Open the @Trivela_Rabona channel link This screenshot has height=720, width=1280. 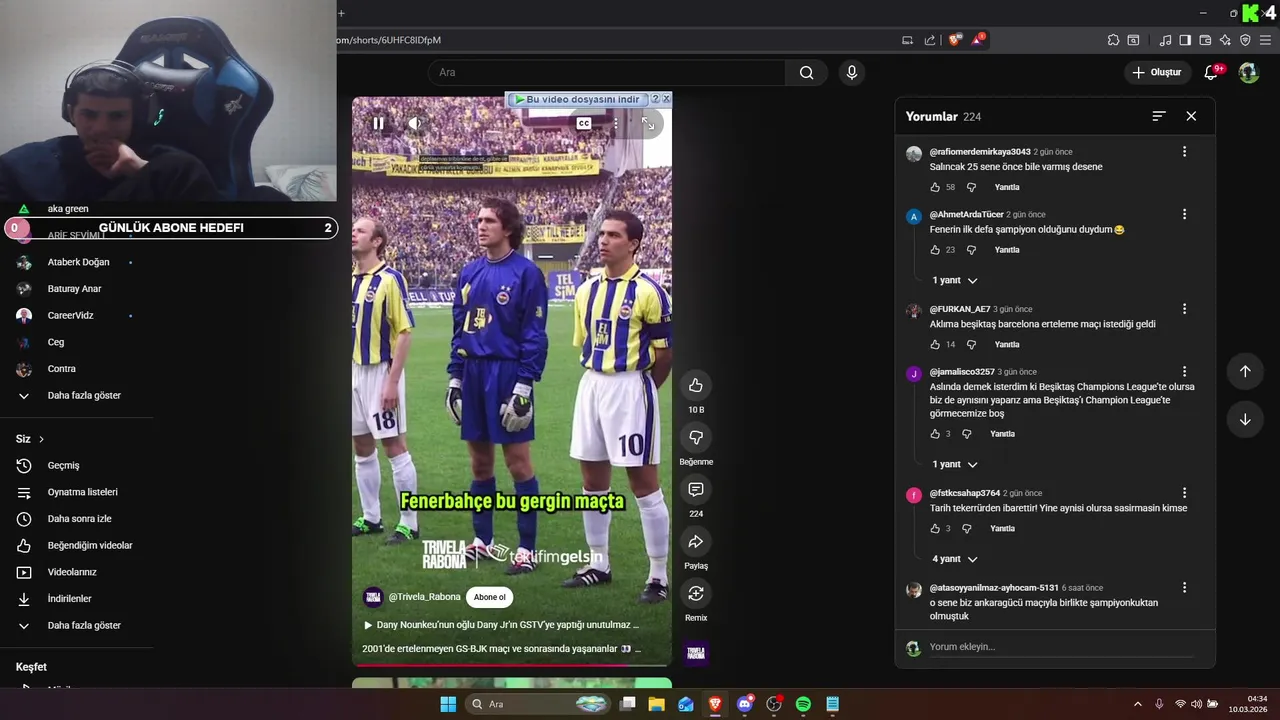coord(424,597)
